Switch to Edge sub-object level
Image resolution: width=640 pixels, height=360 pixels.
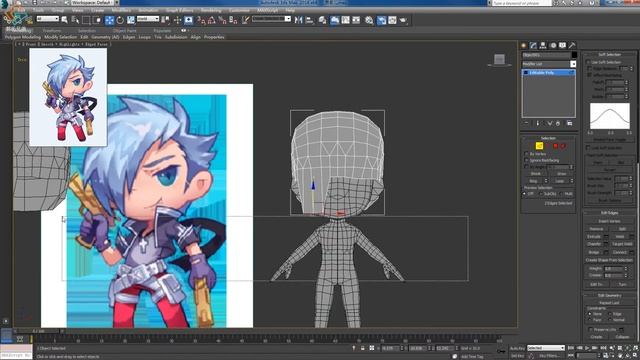[x=539, y=146]
